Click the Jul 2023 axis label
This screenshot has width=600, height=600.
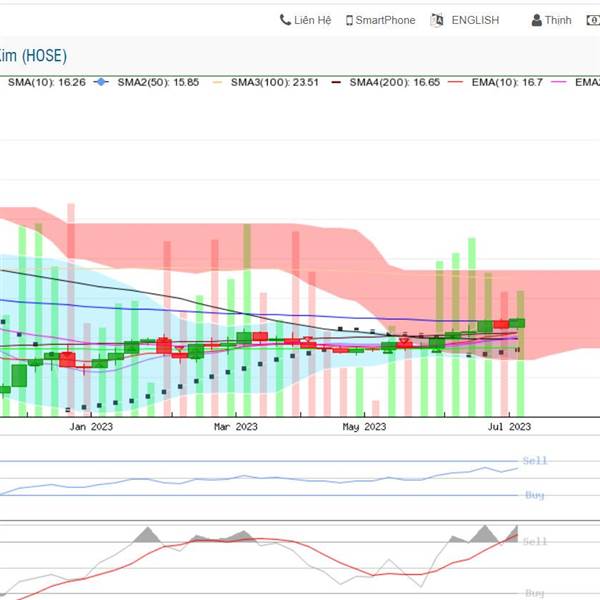pyautogui.click(x=509, y=427)
